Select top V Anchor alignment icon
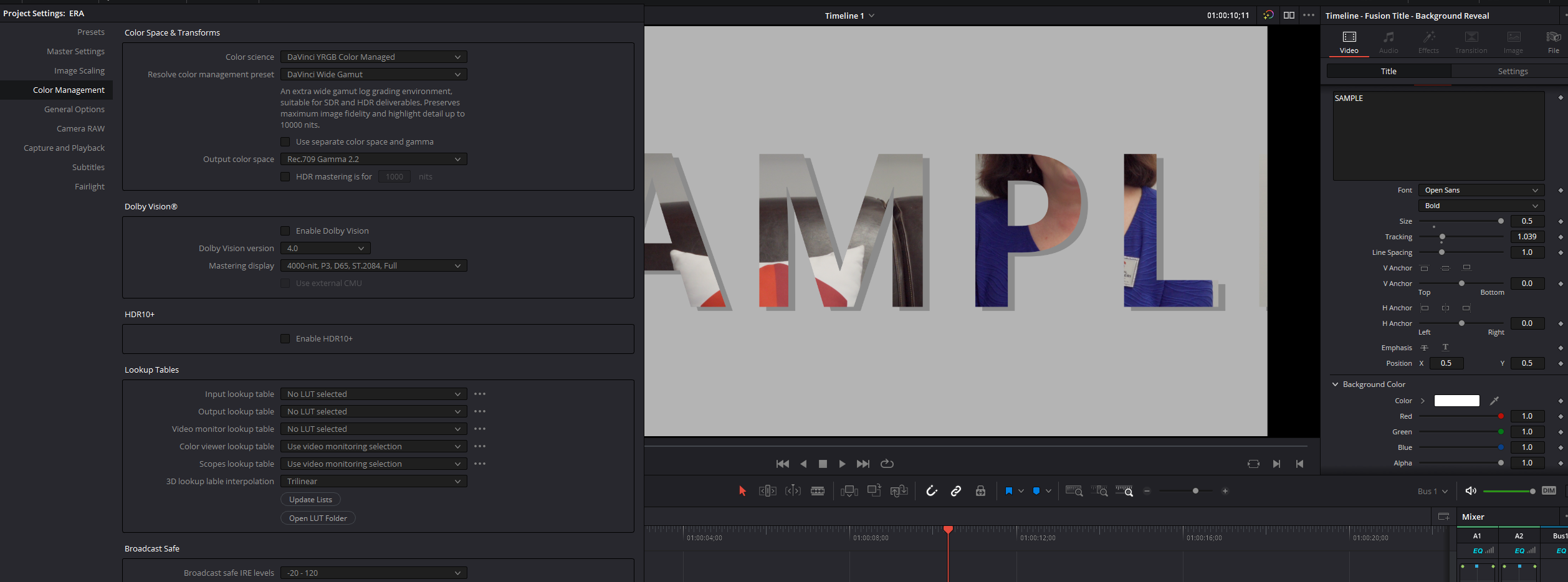The image size is (1568, 582). [x=1425, y=268]
